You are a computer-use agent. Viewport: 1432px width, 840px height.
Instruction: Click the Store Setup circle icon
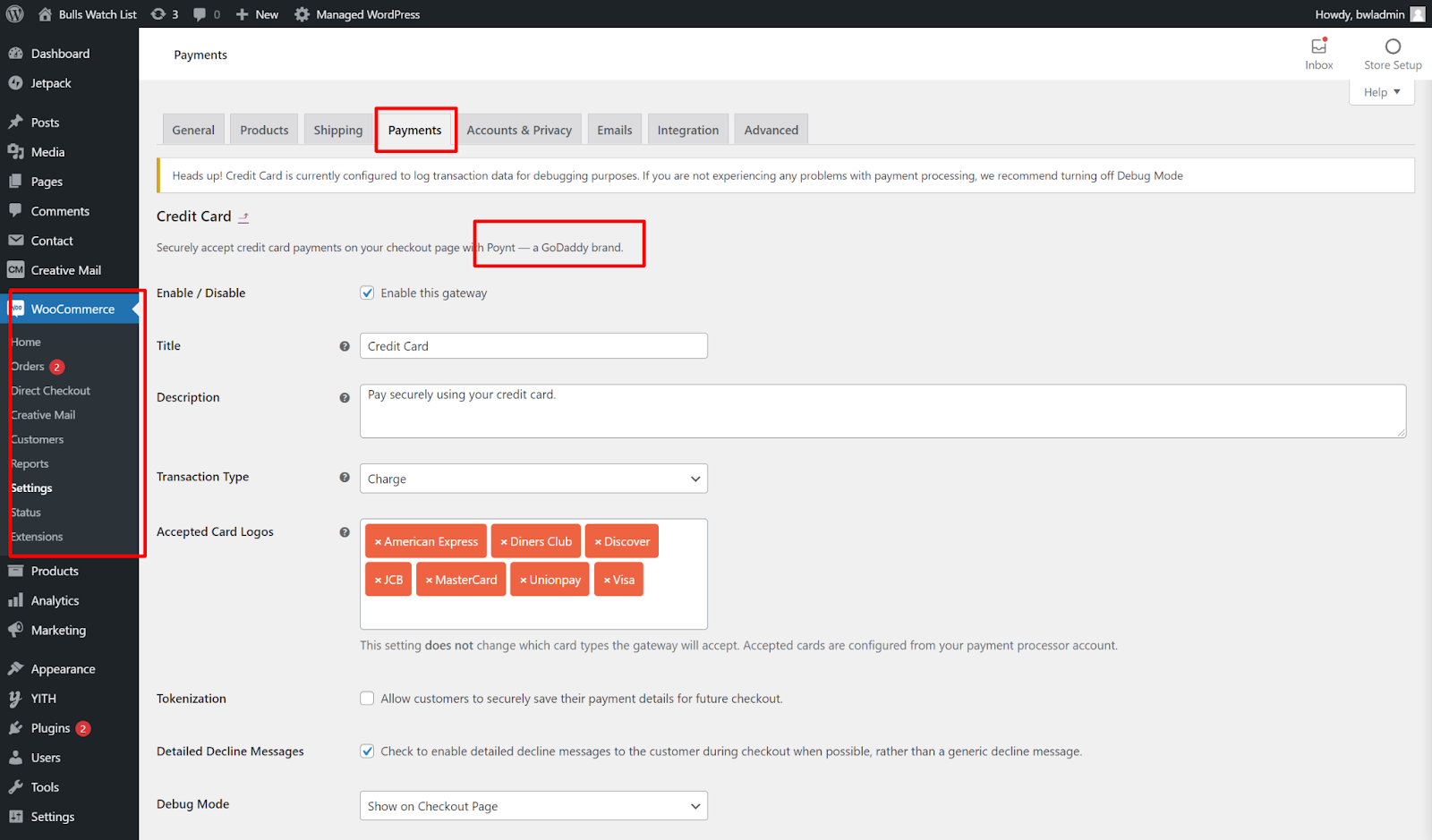pyautogui.click(x=1393, y=47)
